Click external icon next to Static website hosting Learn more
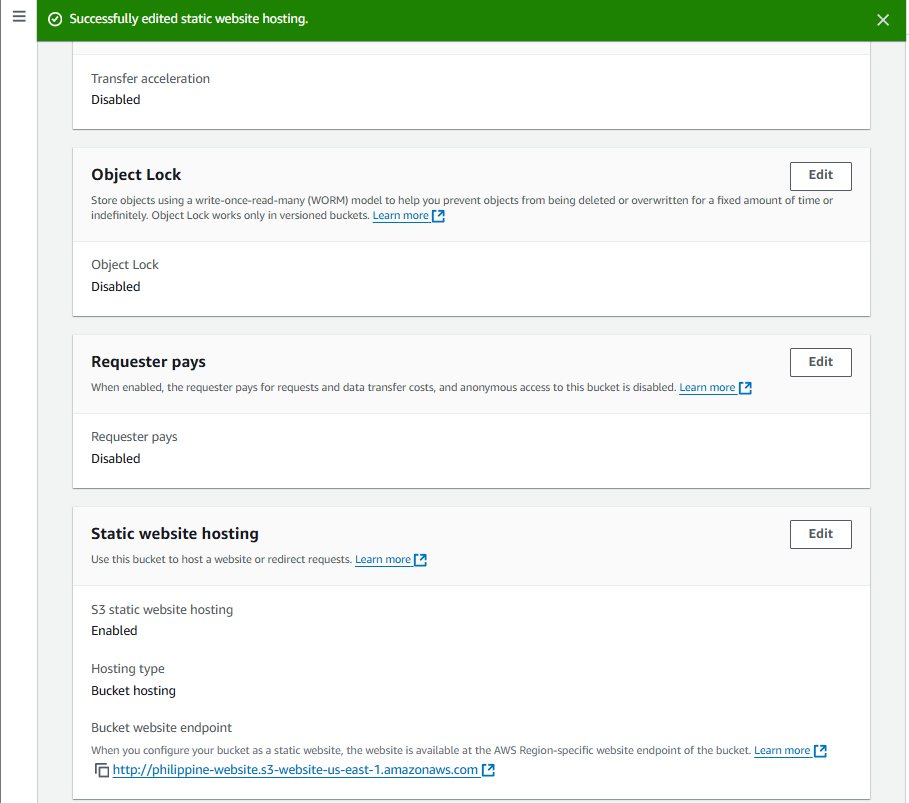The image size is (909, 803). pyautogui.click(x=421, y=560)
